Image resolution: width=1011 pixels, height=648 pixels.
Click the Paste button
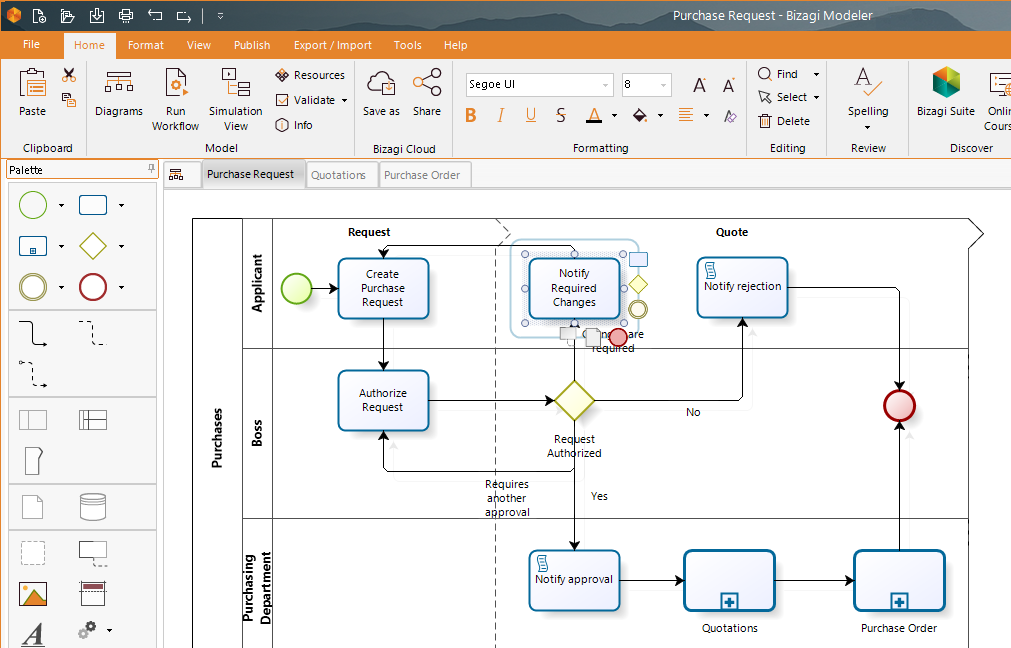tap(32, 92)
